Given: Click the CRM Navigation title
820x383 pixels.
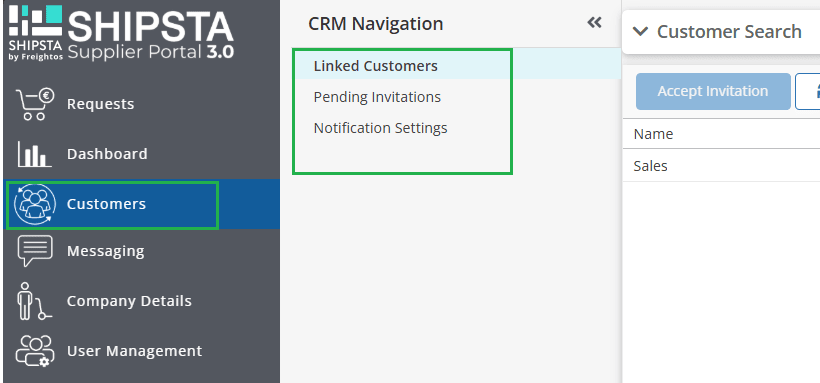Looking at the screenshot, I should click(375, 24).
